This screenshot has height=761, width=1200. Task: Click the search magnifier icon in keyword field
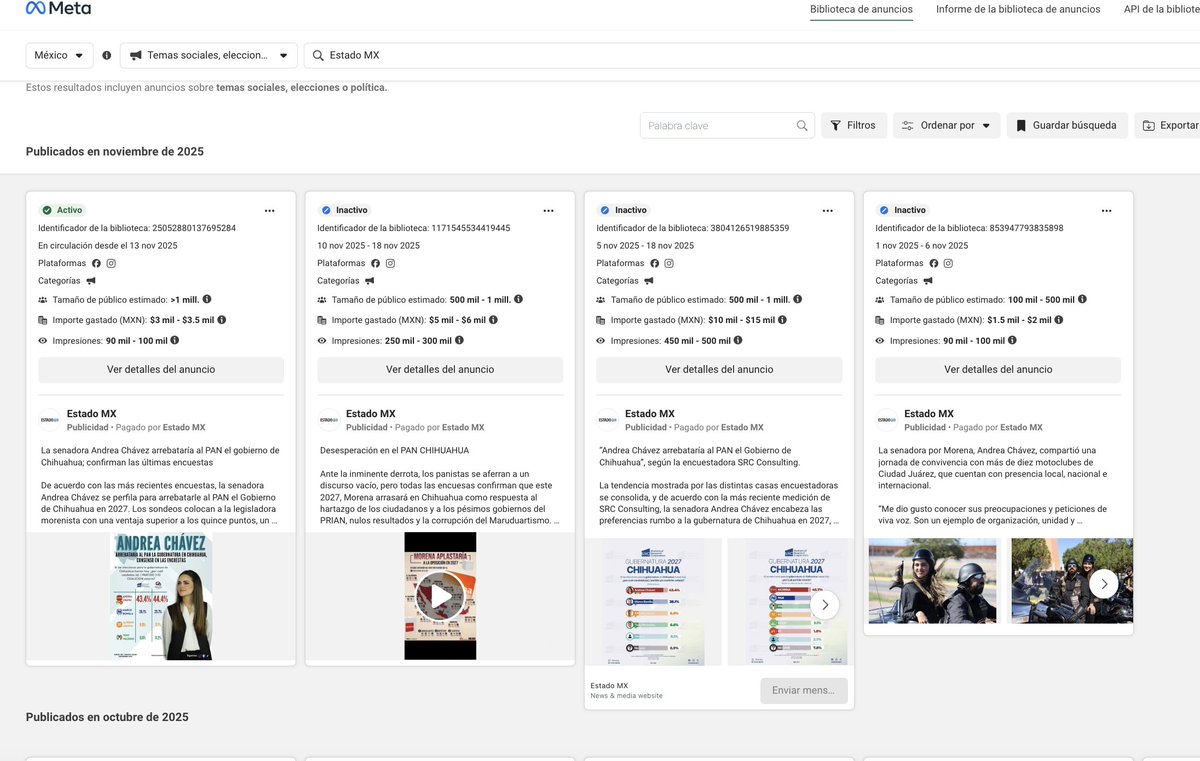click(802, 126)
